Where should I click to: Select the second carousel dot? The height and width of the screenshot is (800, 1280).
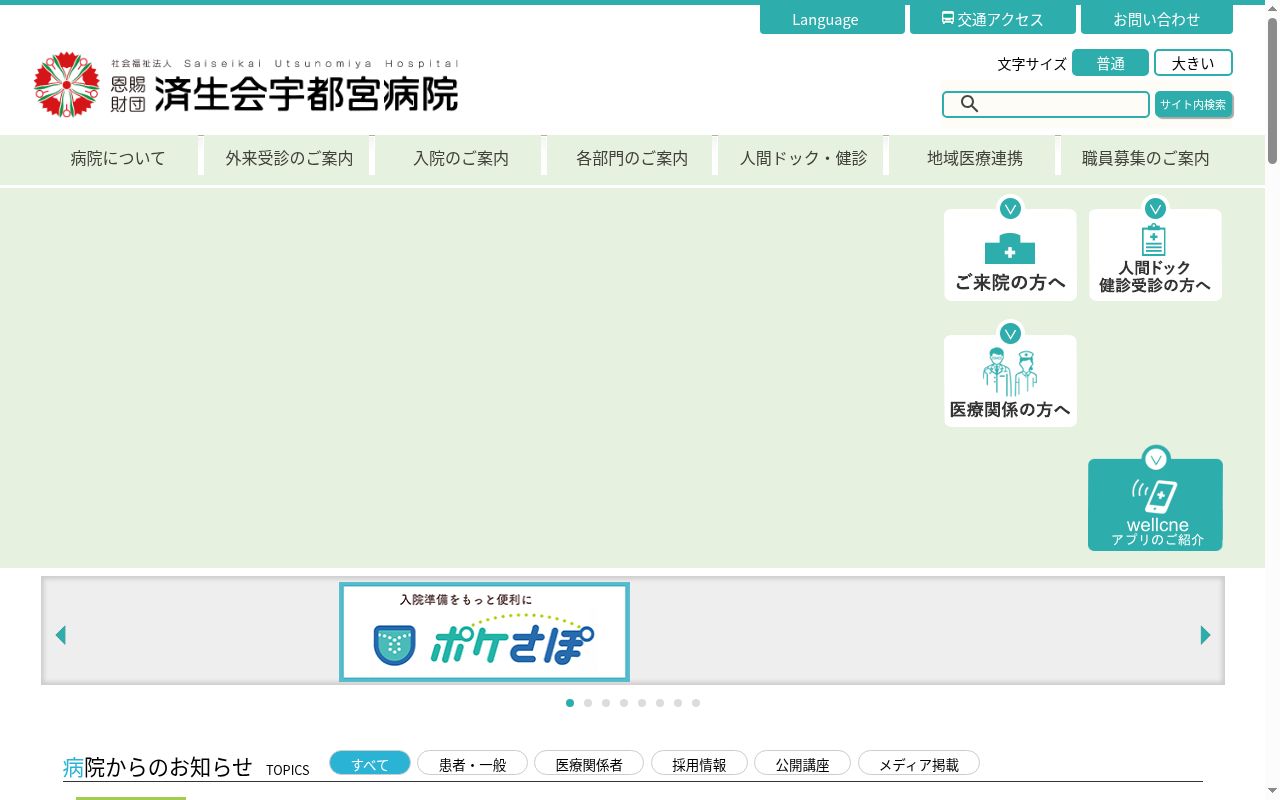[588, 703]
